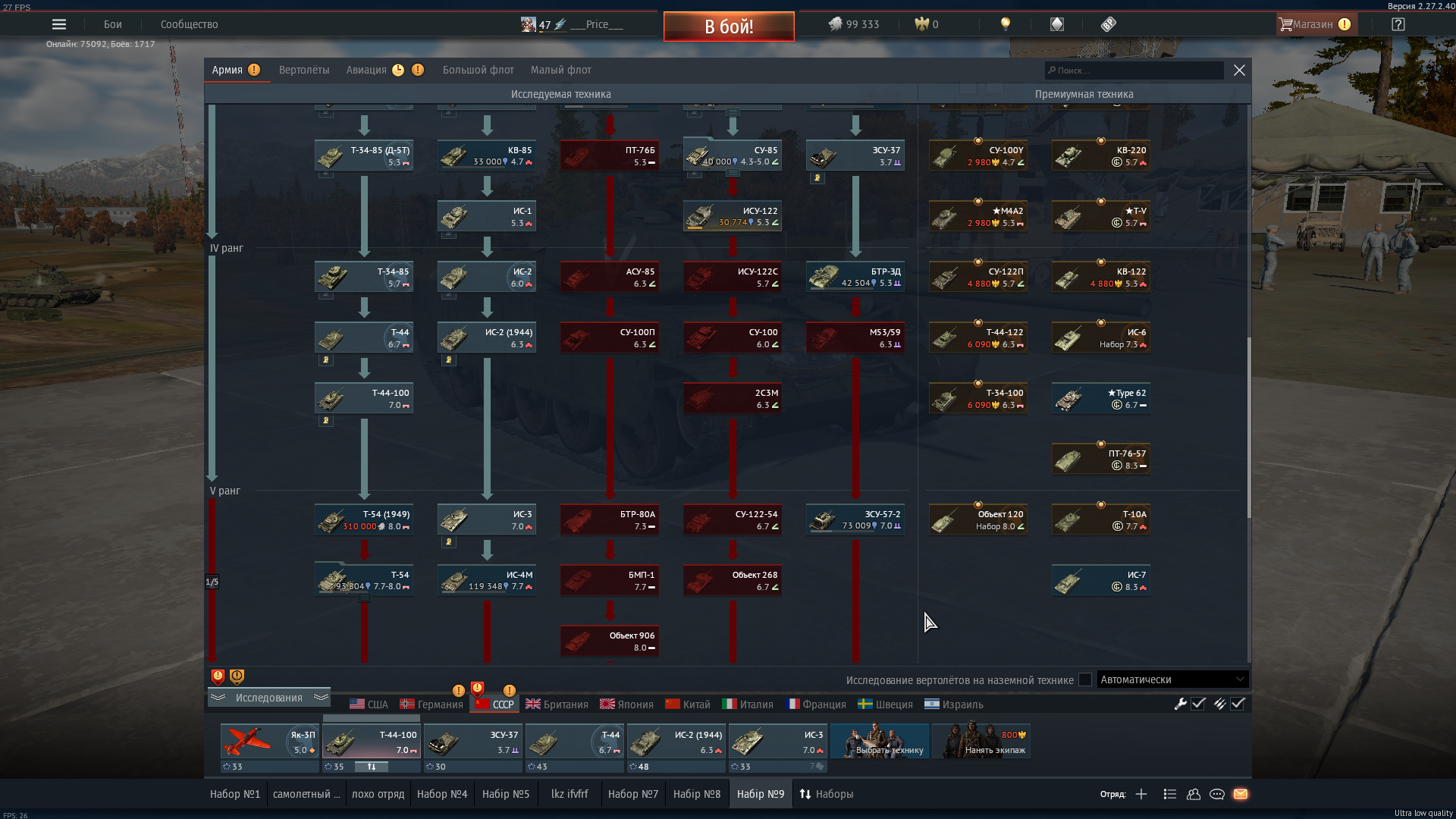This screenshot has height=819, width=1456.
Task: Select the Япония nation tab
Action: pos(626,704)
